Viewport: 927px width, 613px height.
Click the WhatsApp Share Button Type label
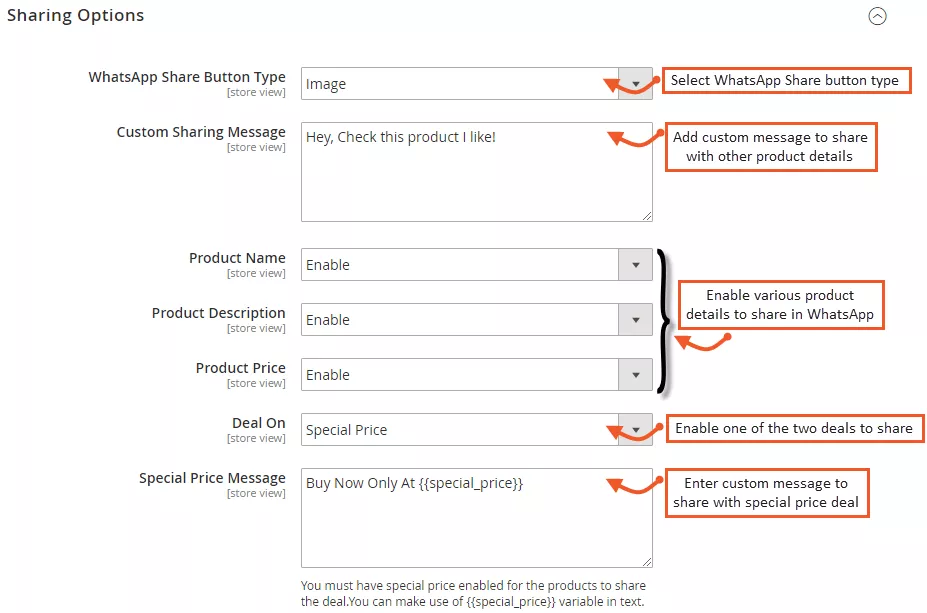pyautogui.click(x=187, y=77)
